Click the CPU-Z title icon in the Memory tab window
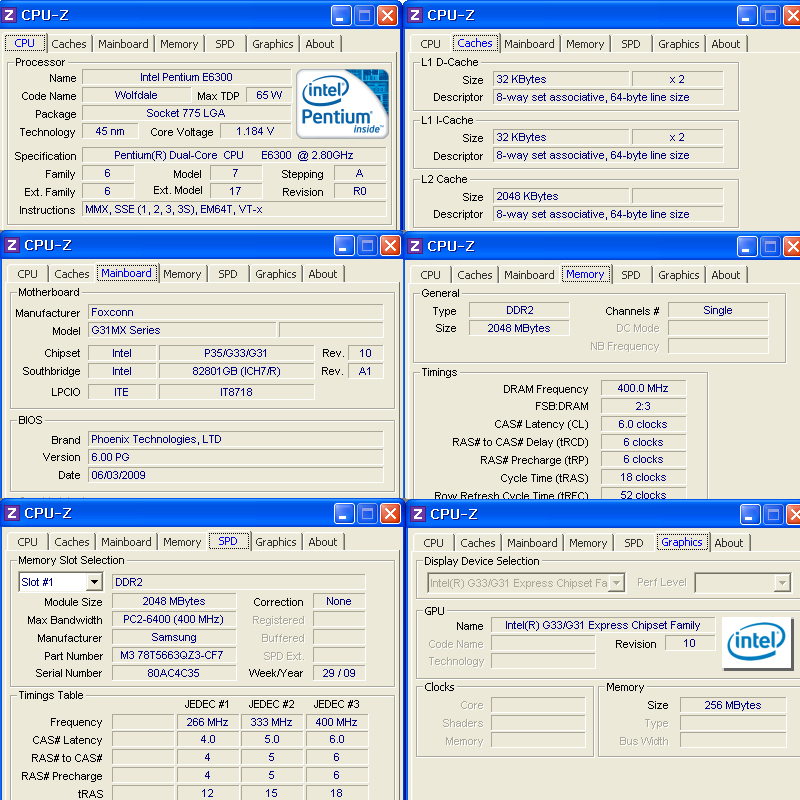 415,246
